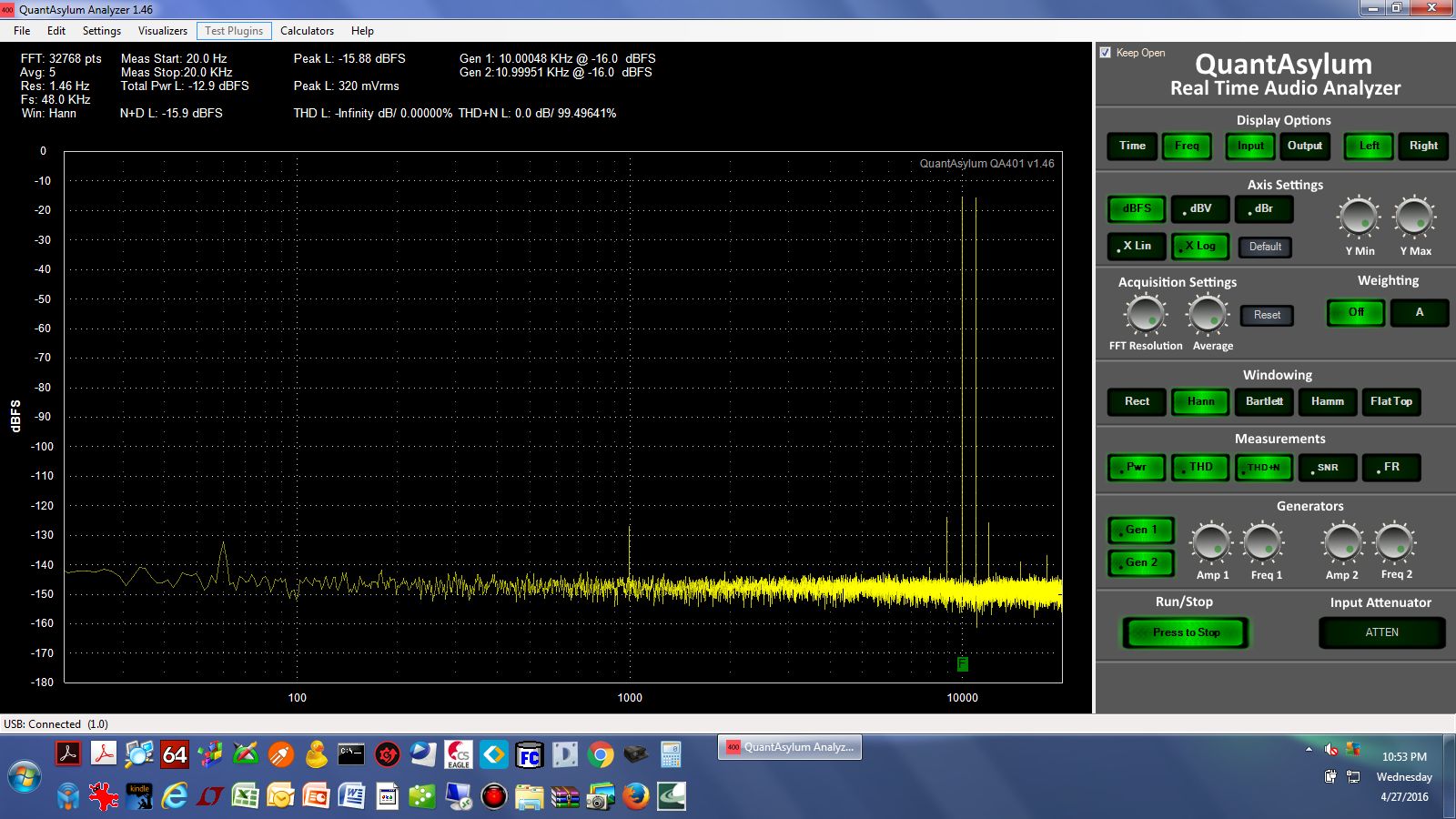Open the Settings menu
This screenshot has height=819, width=1456.
(102, 31)
